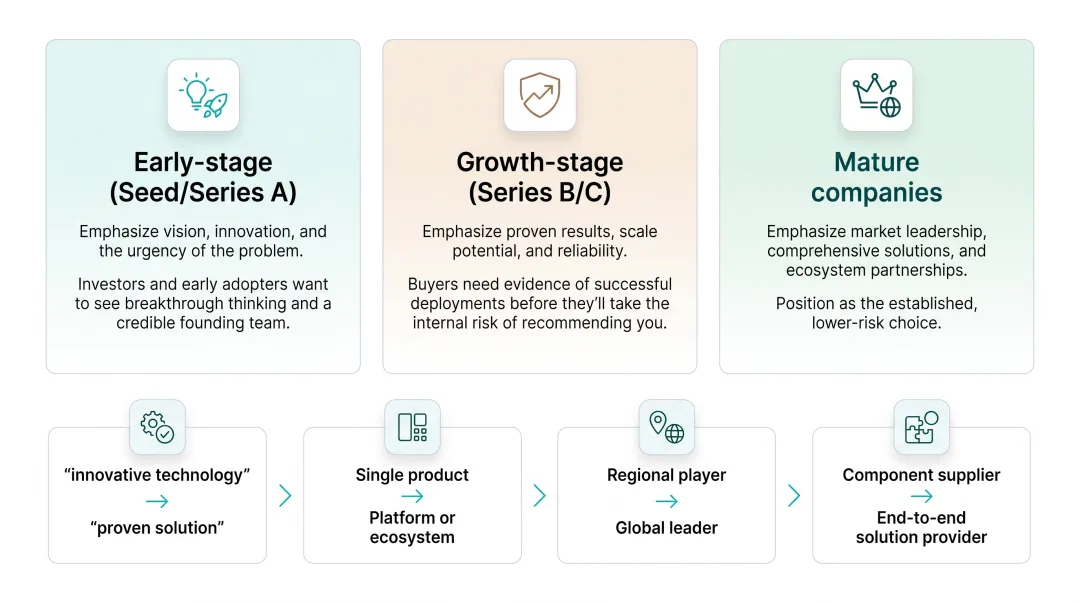Click chevron after the Global leader card
The image size is (1080, 603).
pos(794,495)
